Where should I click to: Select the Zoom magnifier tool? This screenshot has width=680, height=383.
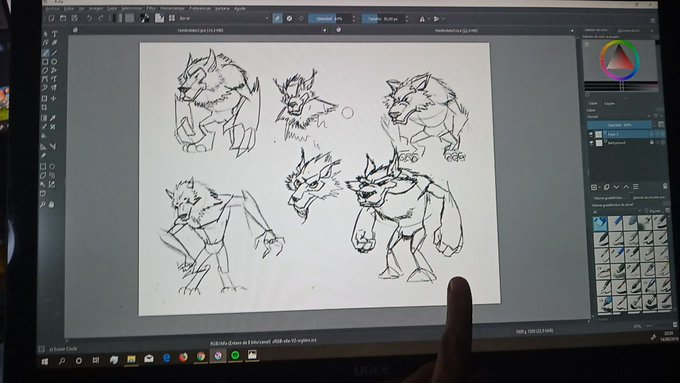(x=42, y=204)
